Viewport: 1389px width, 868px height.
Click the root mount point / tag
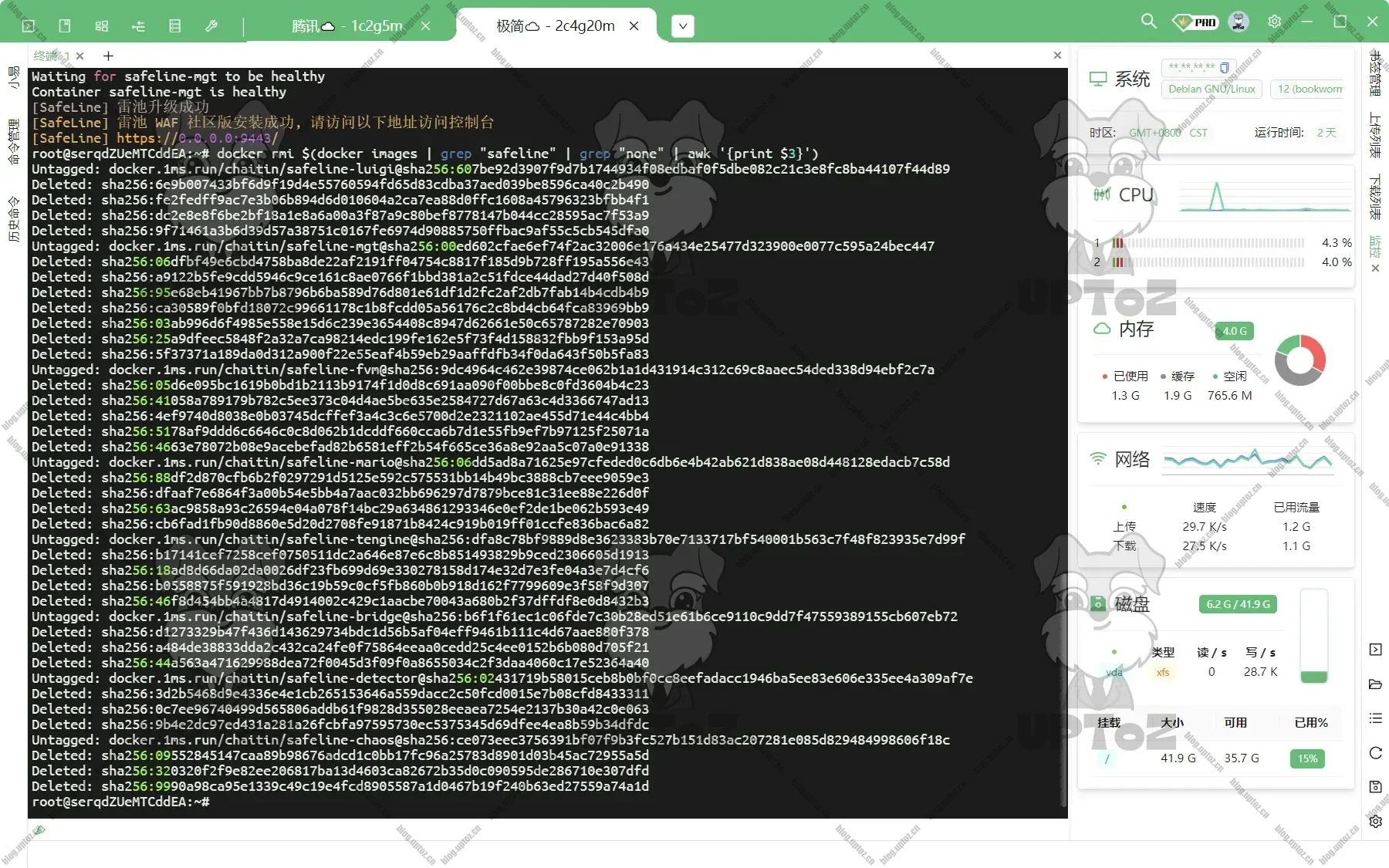[1107, 758]
